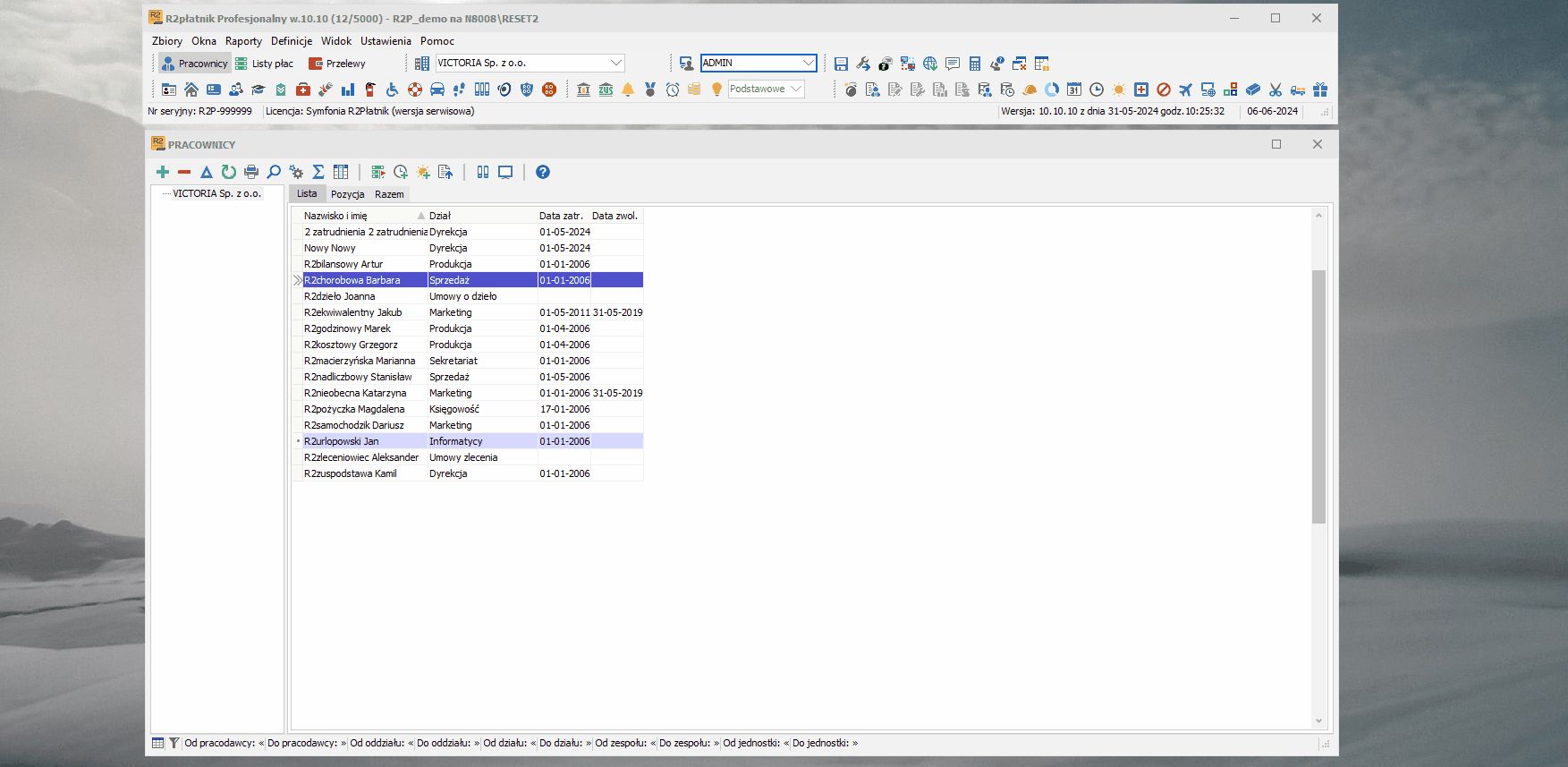Toggle the filter funnel in status bar

click(x=174, y=743)
